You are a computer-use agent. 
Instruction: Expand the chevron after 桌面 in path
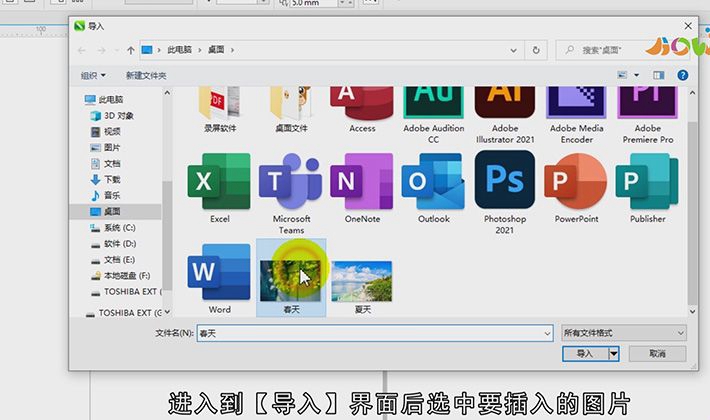point(232,50)
